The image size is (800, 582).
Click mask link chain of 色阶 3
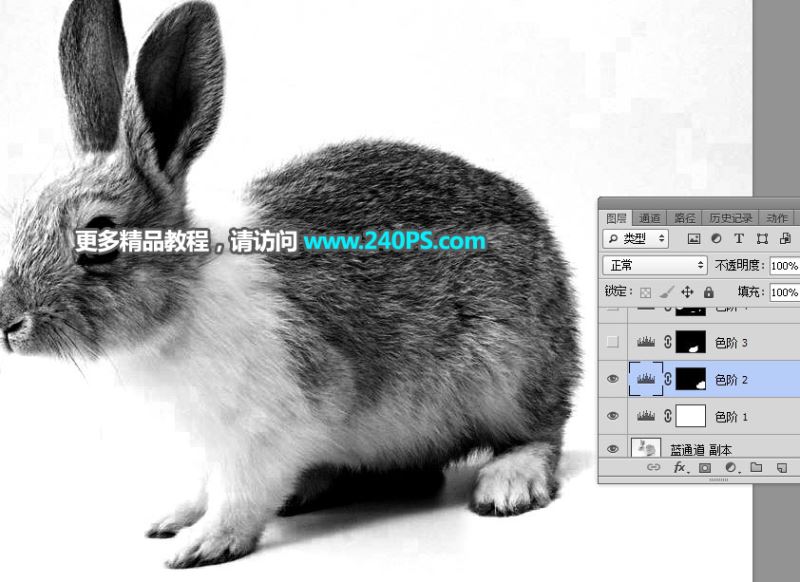pyautogui.click(x=668, y=342)
